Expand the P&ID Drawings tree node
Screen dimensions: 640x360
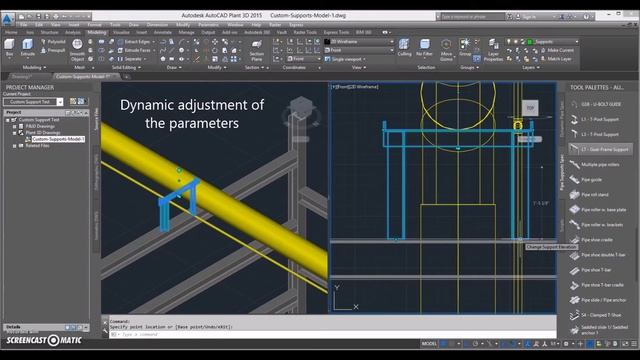click(x=14, y=127)
